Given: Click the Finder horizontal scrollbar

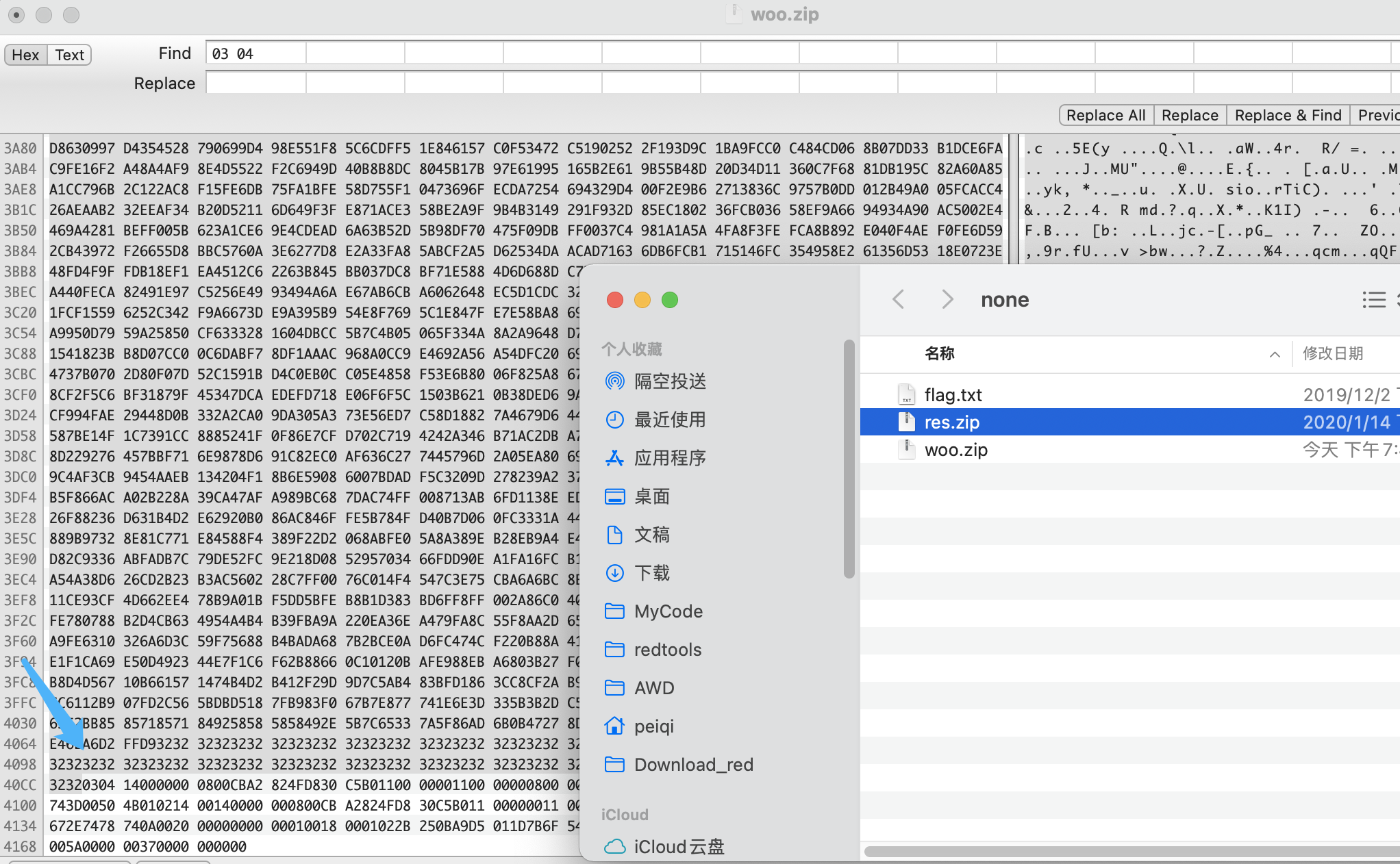Looking at the screenshot, I should 1132,851.
